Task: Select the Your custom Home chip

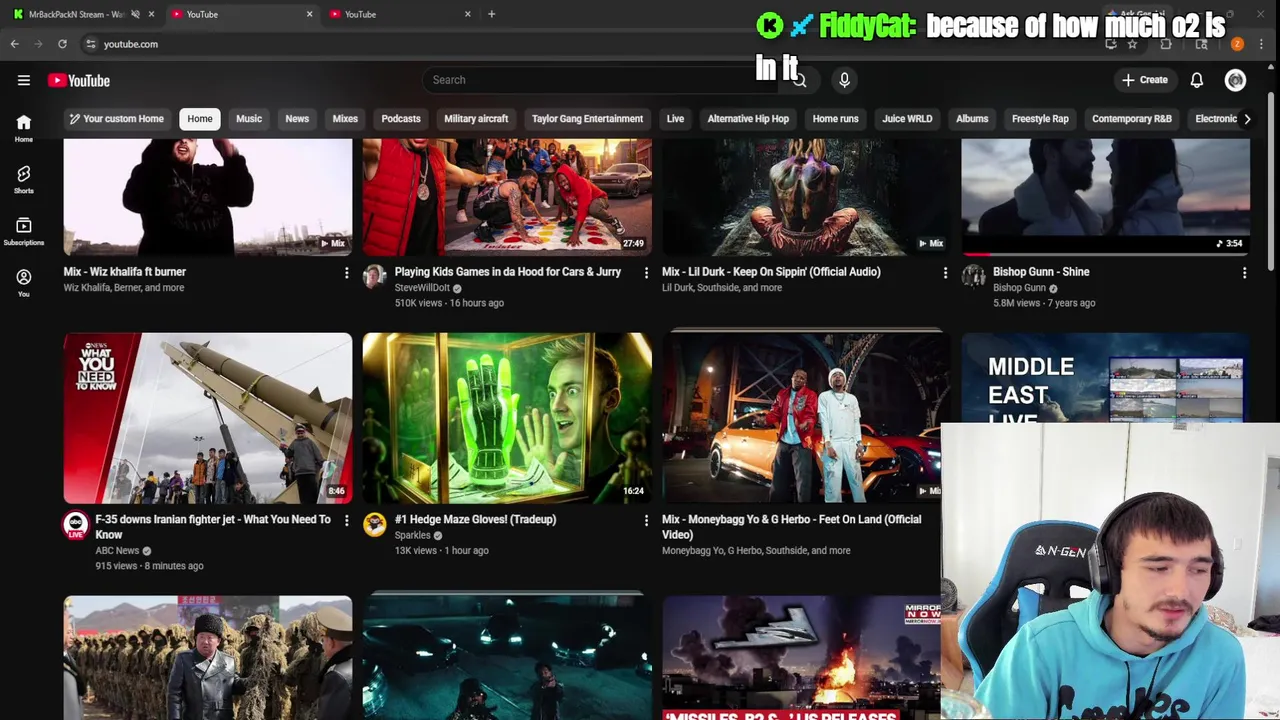Action: point(116,119)
